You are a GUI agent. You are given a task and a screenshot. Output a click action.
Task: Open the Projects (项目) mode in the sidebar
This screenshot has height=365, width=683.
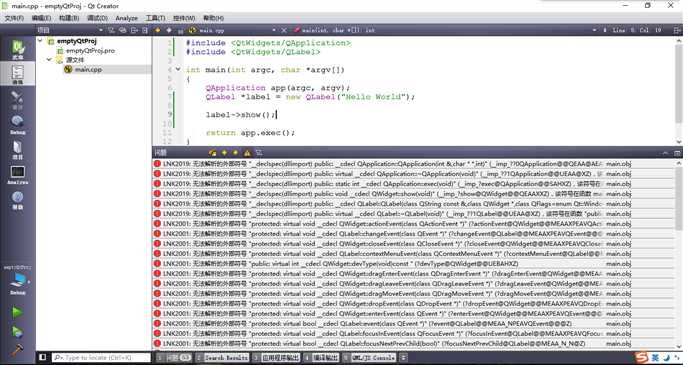coord(17,150)
